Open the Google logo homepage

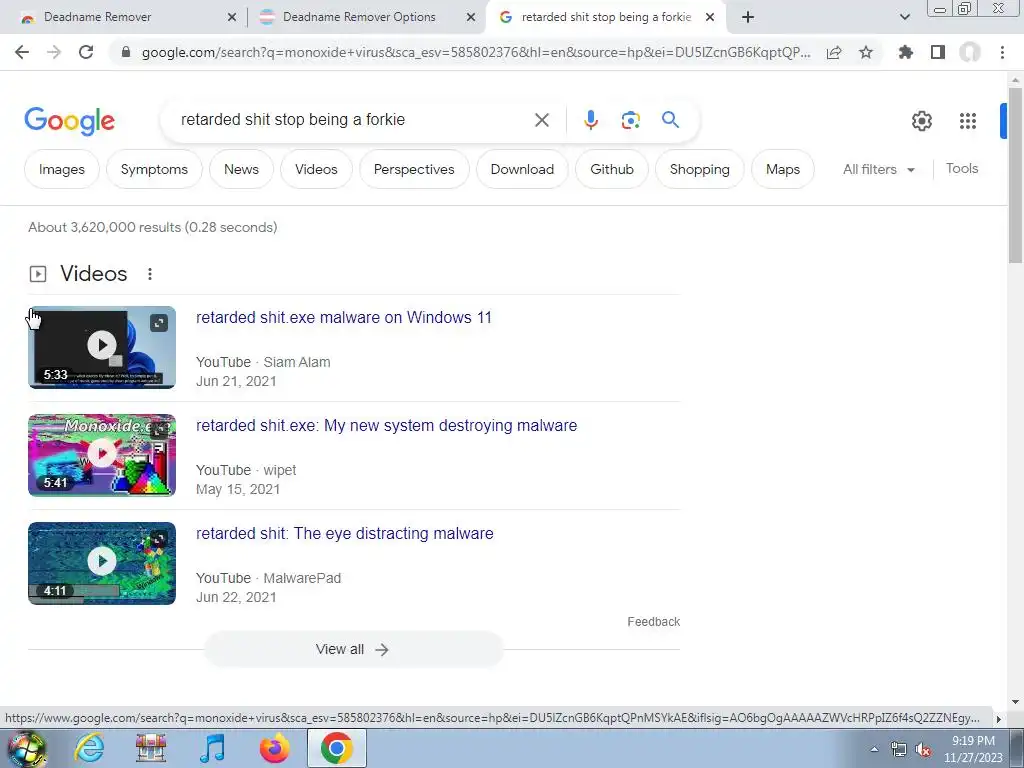click(x=69, y=121)
